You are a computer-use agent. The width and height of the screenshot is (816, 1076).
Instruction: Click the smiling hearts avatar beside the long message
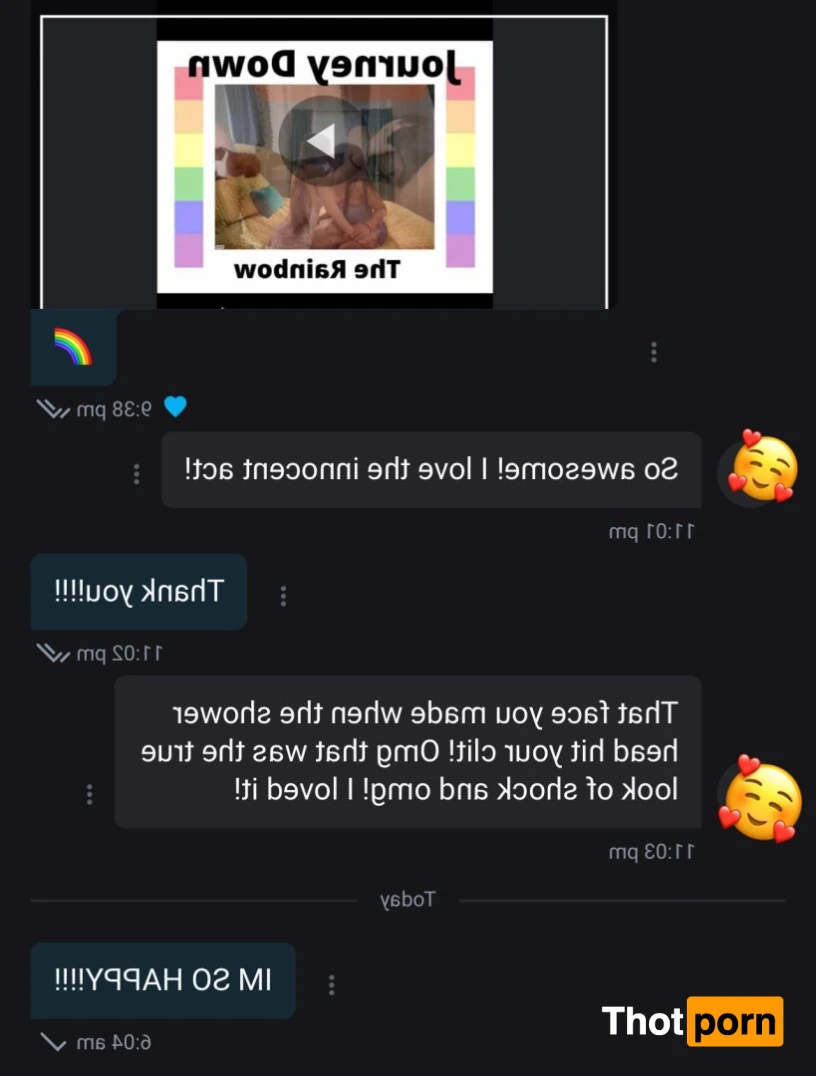coord(759,799)
